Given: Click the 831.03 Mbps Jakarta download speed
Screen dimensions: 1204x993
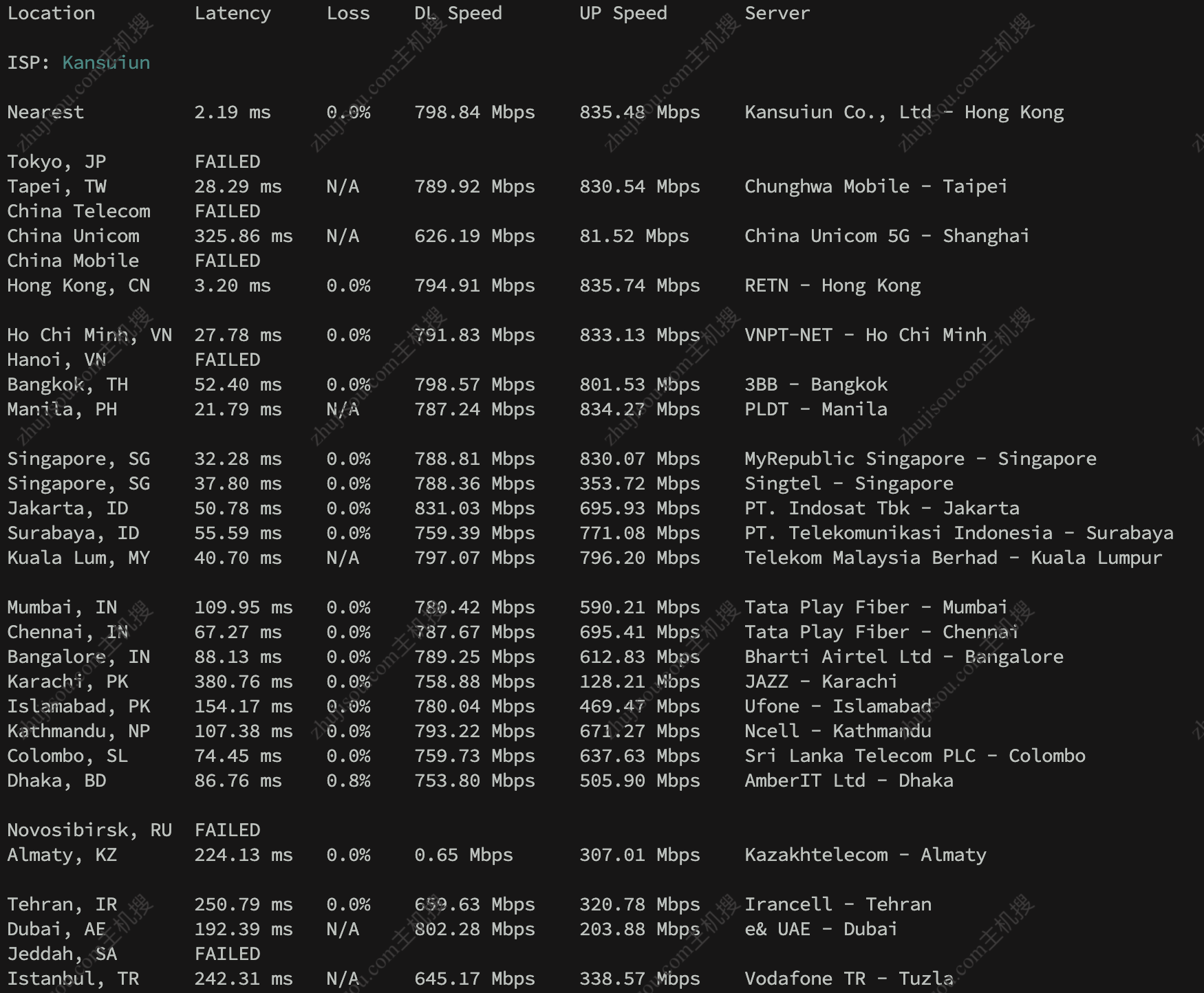Looking at the screenshot, I should click(x=475, y=508).
